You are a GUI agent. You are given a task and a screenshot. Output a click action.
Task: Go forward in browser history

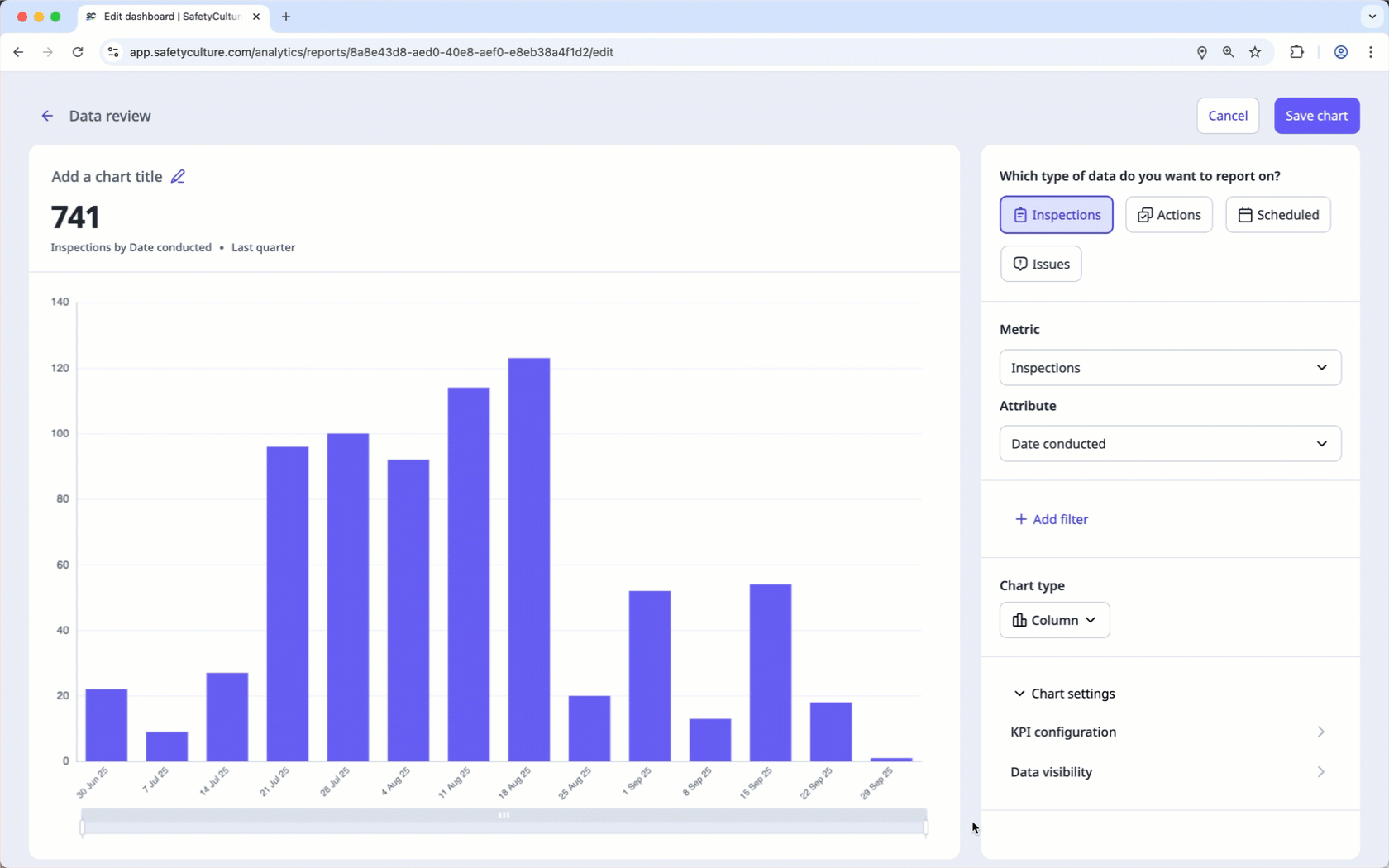[48, 52]
